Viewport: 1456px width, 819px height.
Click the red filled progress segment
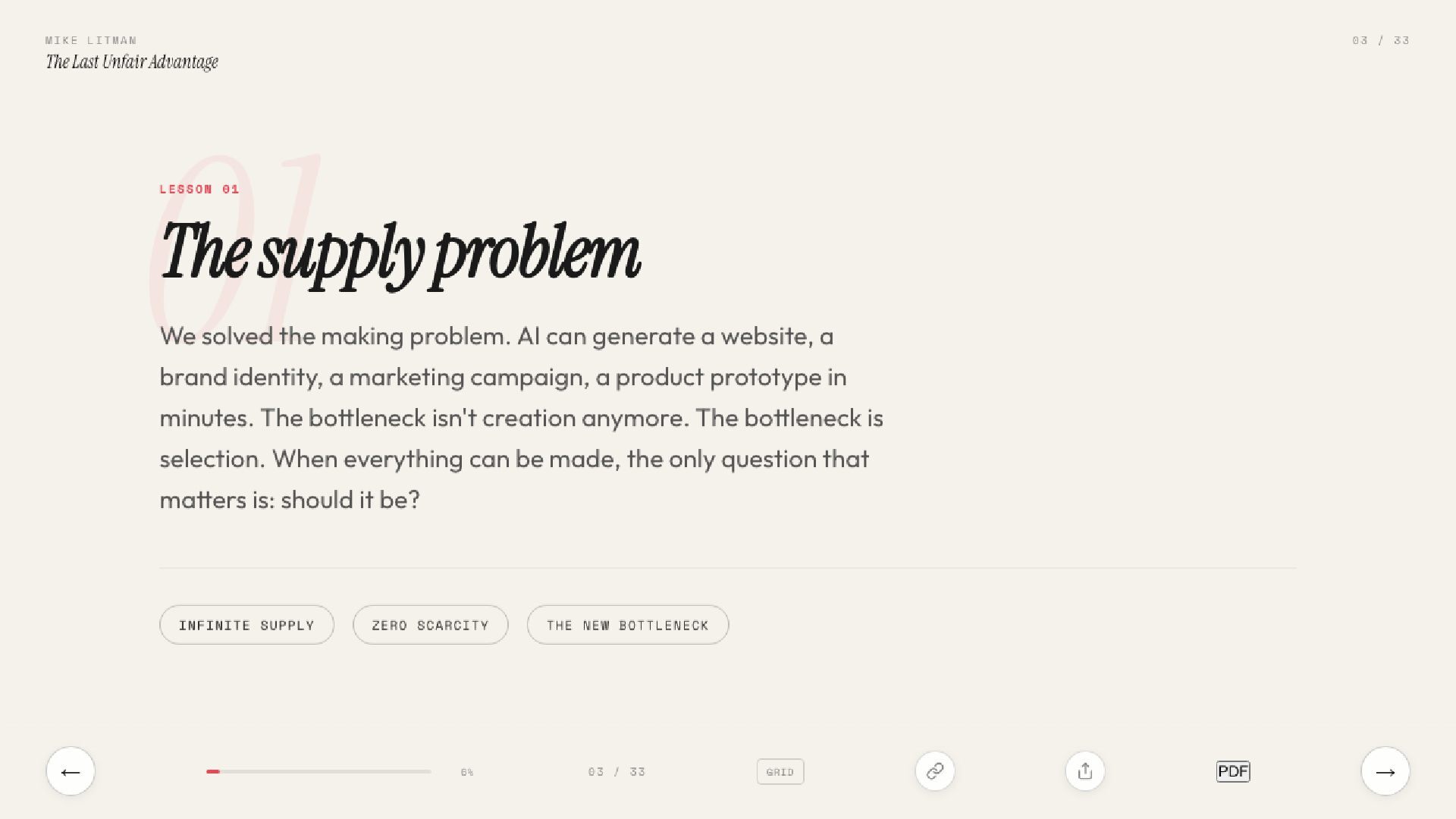point(213,771)
